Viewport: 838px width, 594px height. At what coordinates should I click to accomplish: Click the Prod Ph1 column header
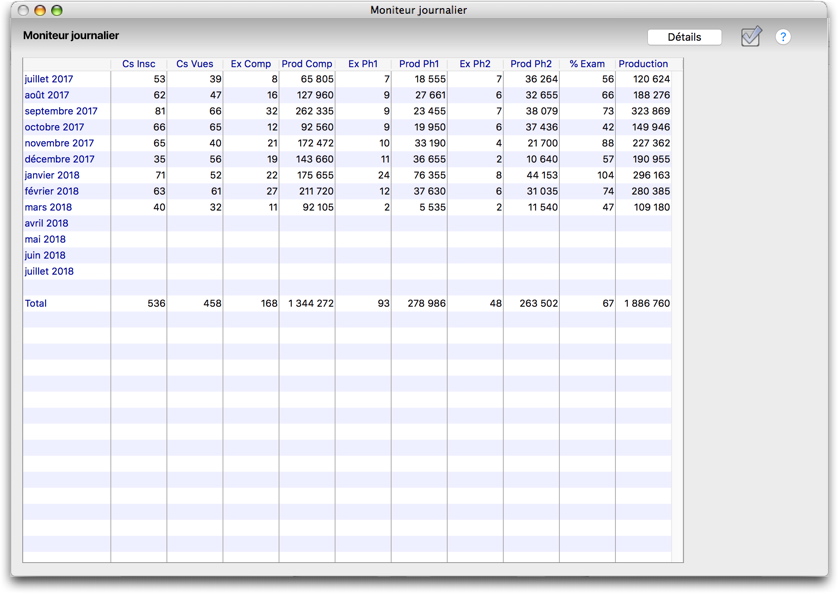(419, 64)
